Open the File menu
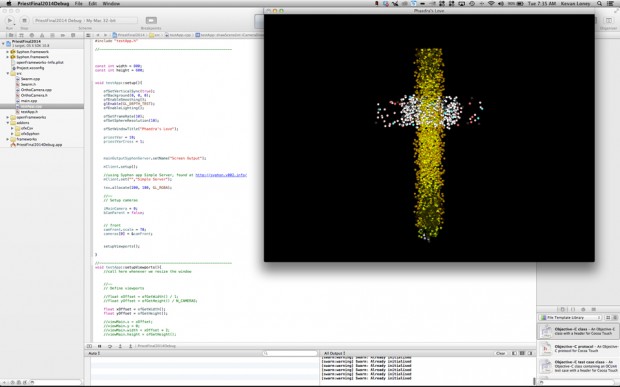The width and height of the screenshot is (620, 387). 79,4
